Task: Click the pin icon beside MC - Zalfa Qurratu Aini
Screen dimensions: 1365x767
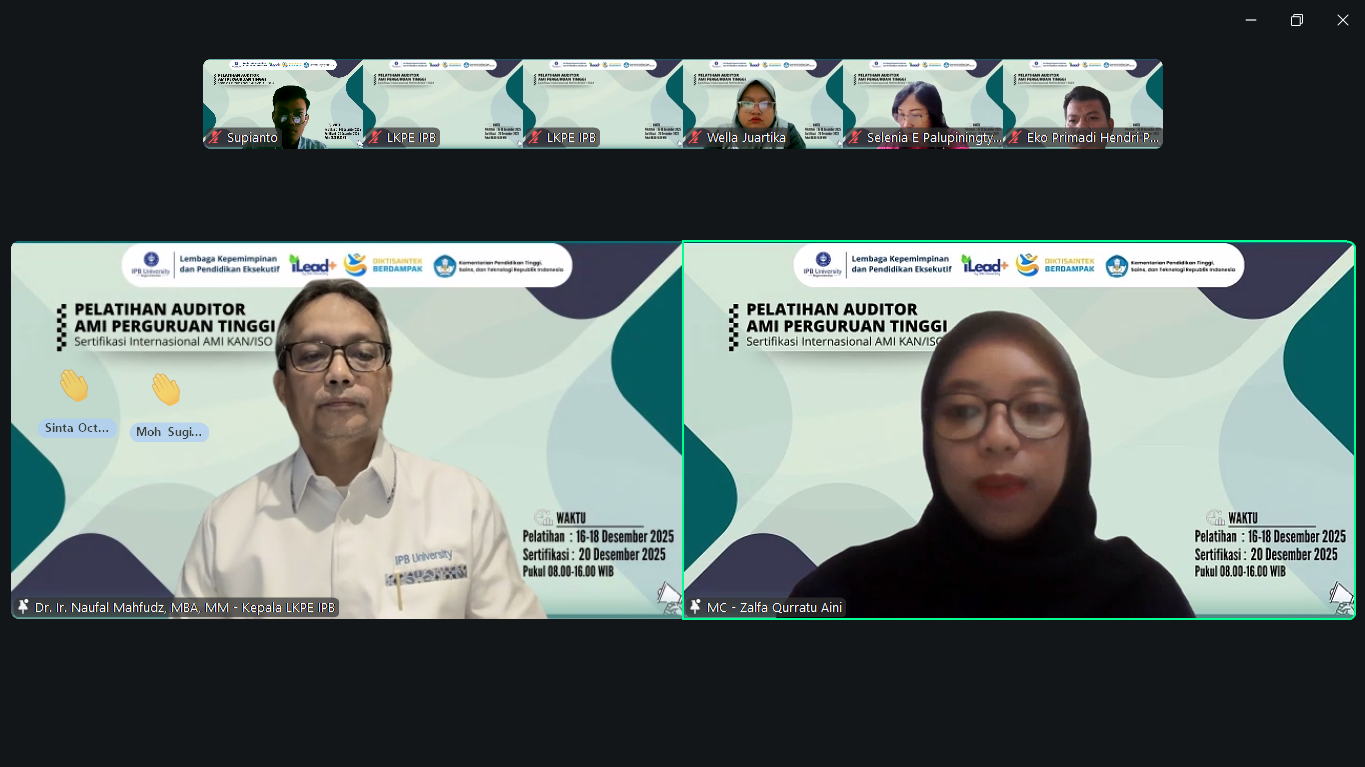Action: point(695,607)
